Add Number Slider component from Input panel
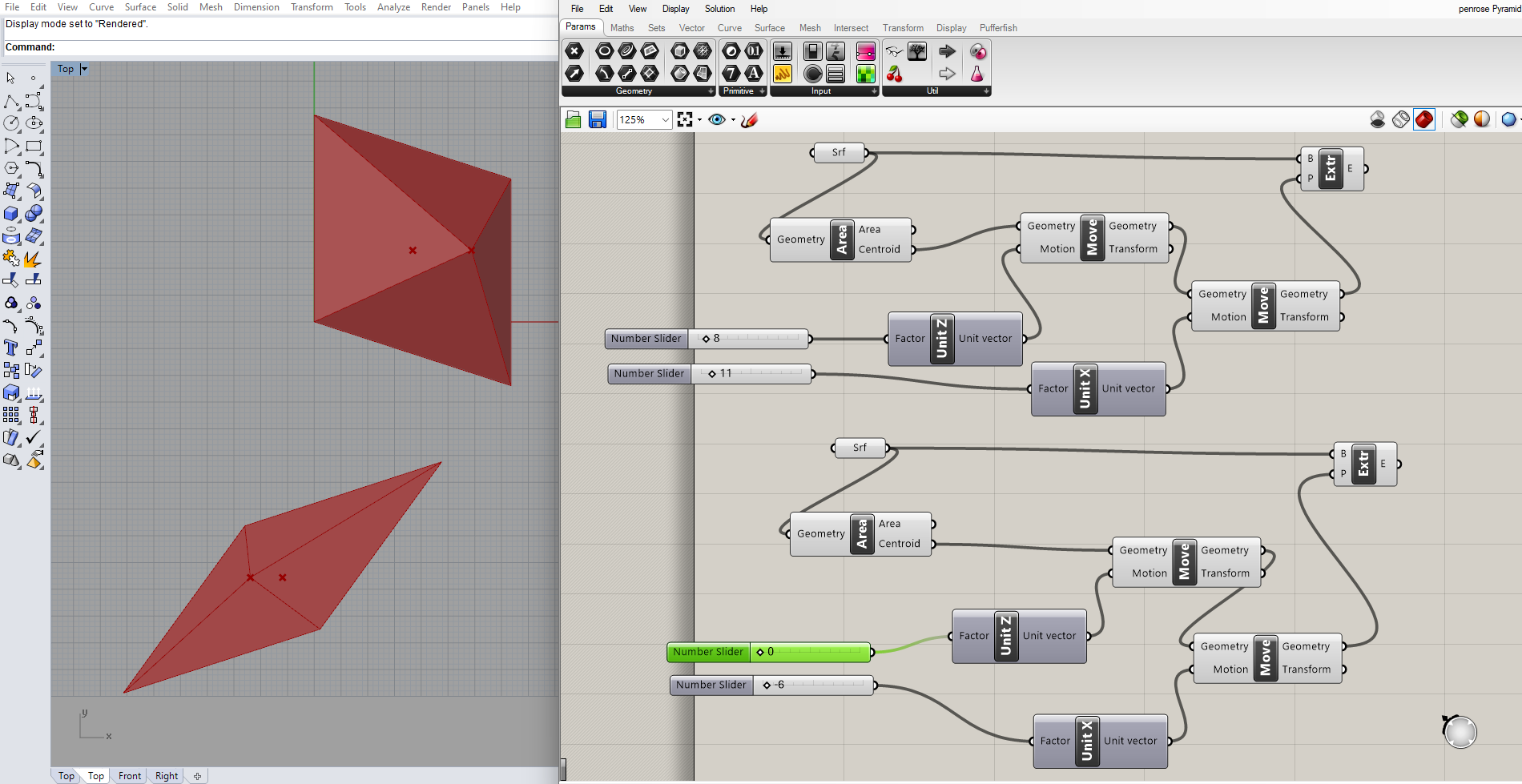The width and height of the screenshot is (1522, 784). pyautogui.click(x=783, y=52)
